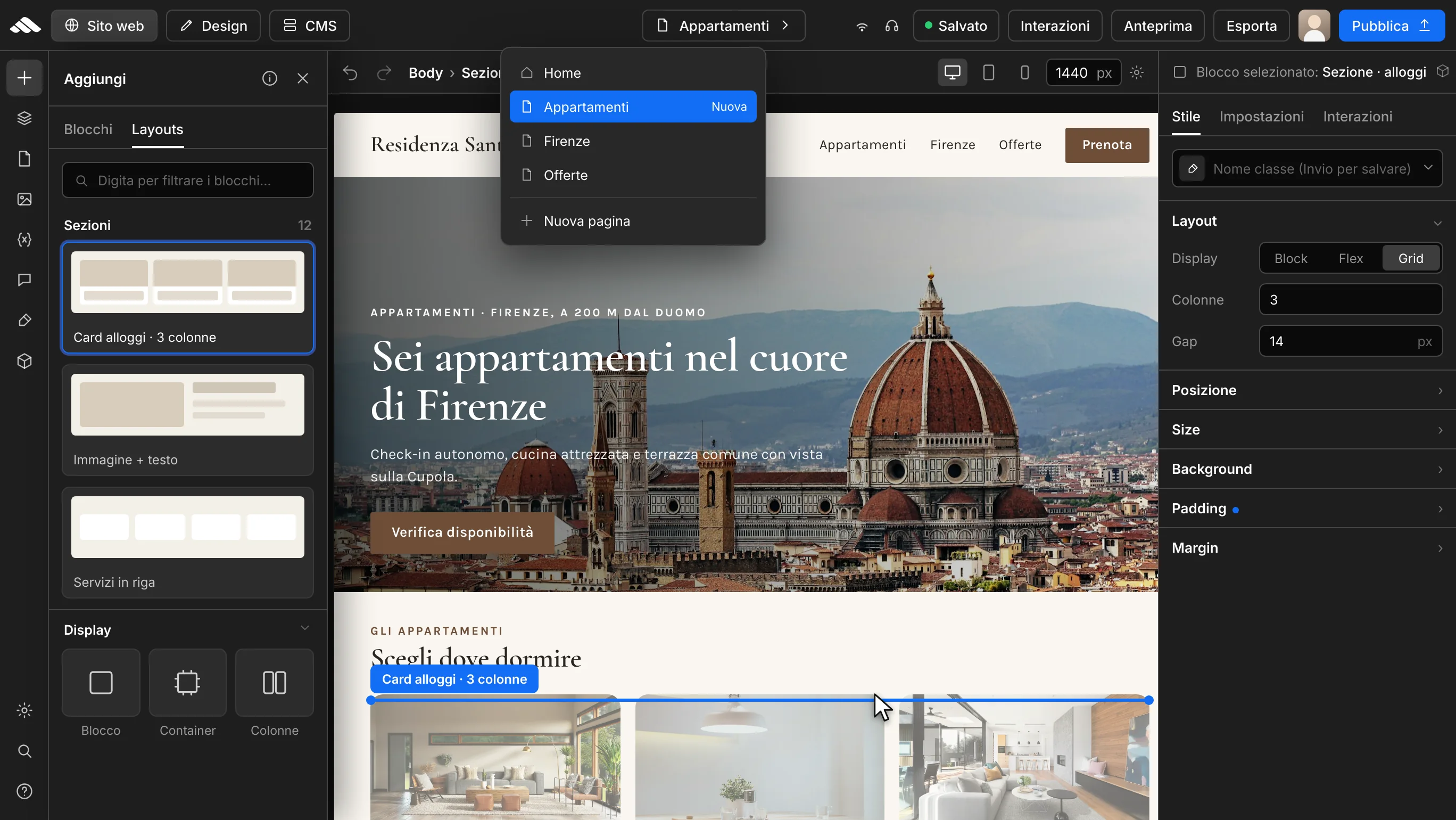
Task: Open the Variables braces icon in sidebar
Action: coord(24,240)
